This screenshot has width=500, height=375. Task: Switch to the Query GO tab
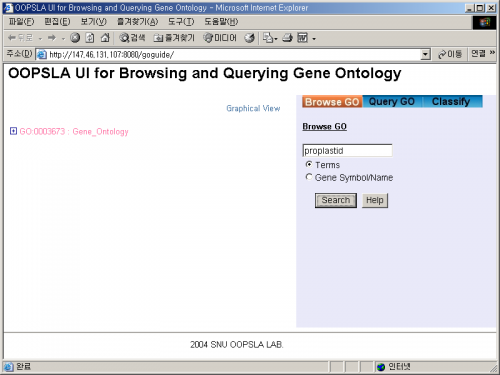[392, 101]
